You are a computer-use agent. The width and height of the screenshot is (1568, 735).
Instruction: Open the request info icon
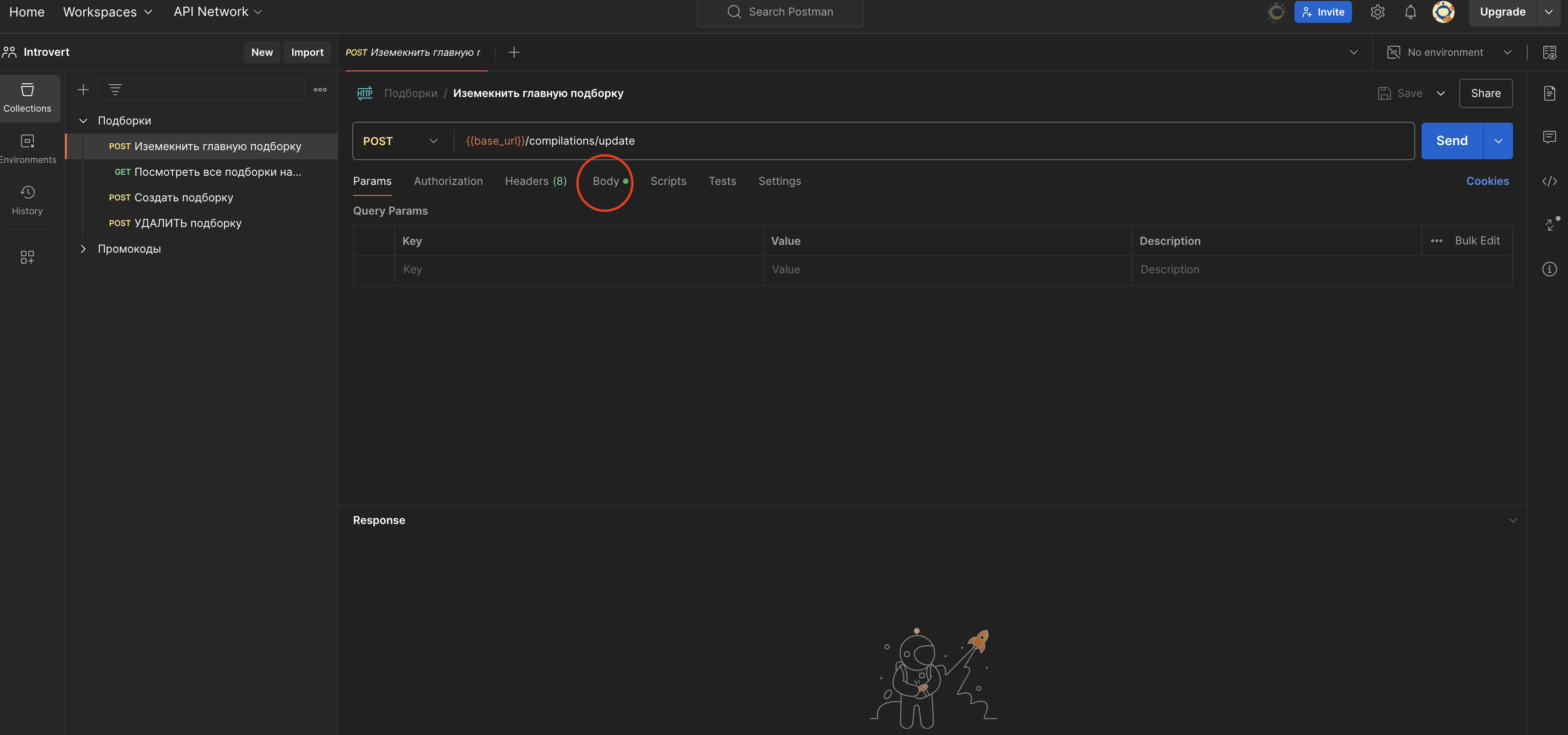[1549, 269]
